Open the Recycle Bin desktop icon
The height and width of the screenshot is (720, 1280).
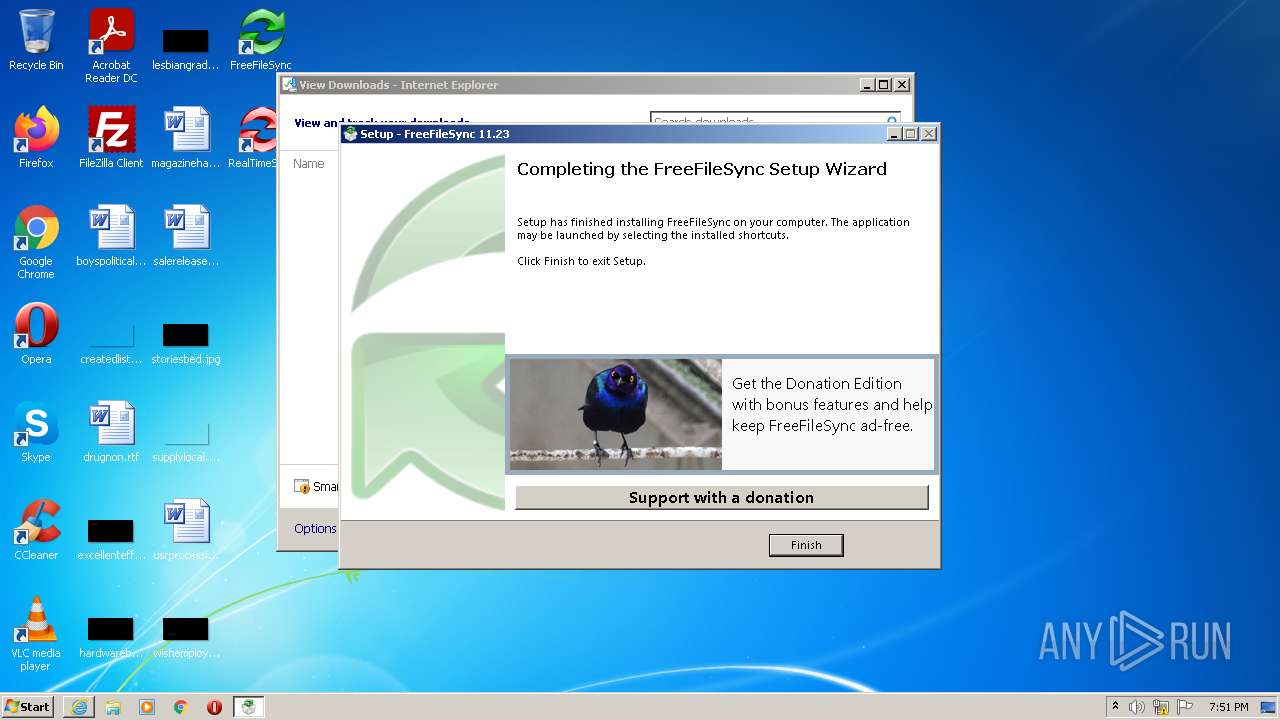point(36,40)
